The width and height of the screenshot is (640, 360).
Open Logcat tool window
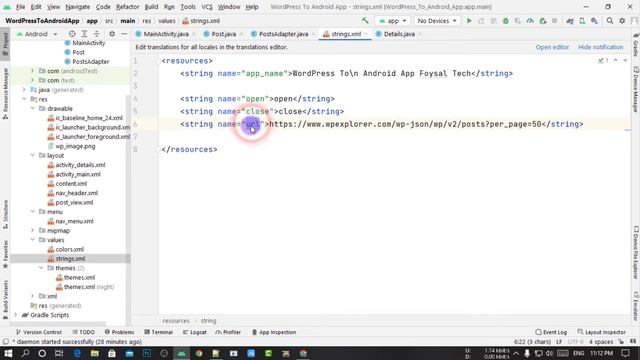click(x=195, y=332)
